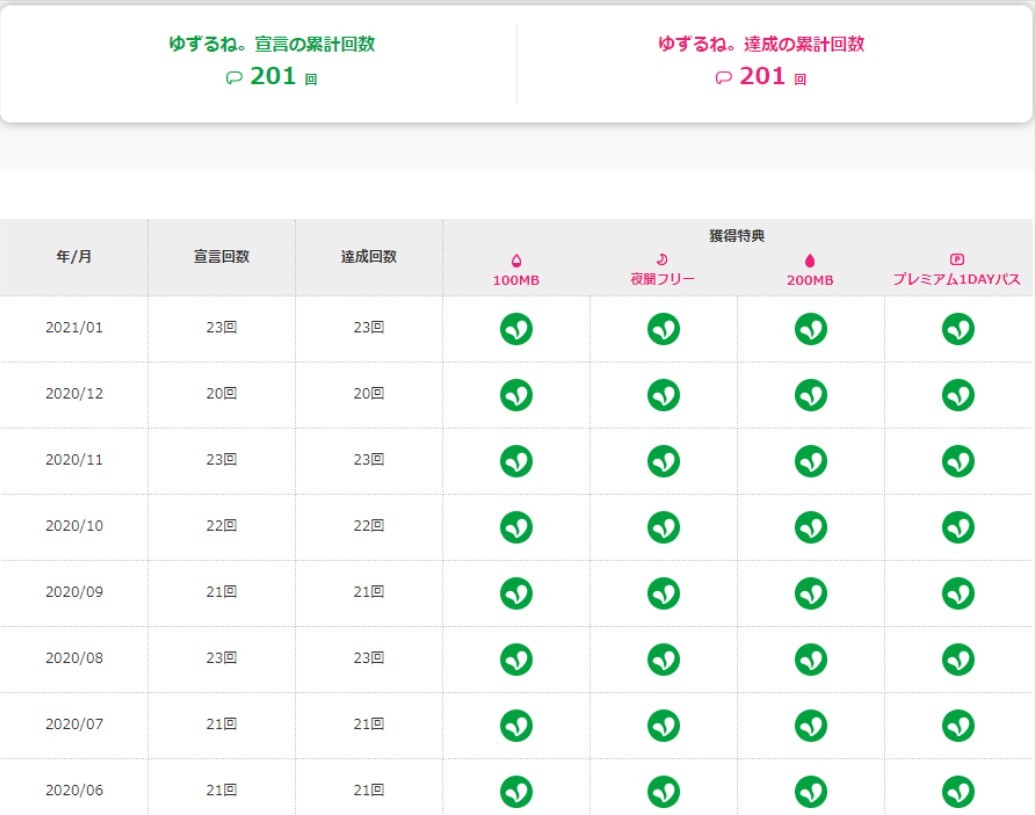1035x815 pixels.
Task: Click 200MB badge icon for 2020/07
Action: 810,725
